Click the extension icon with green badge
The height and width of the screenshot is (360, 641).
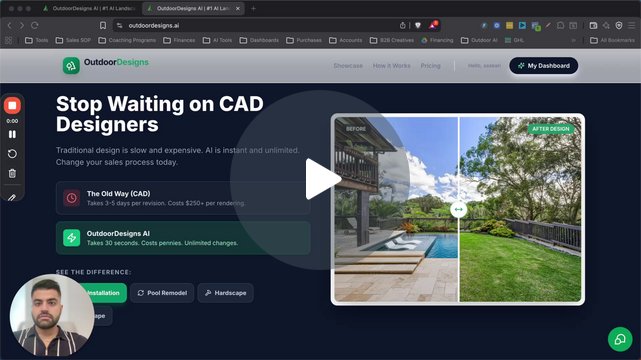536,26
